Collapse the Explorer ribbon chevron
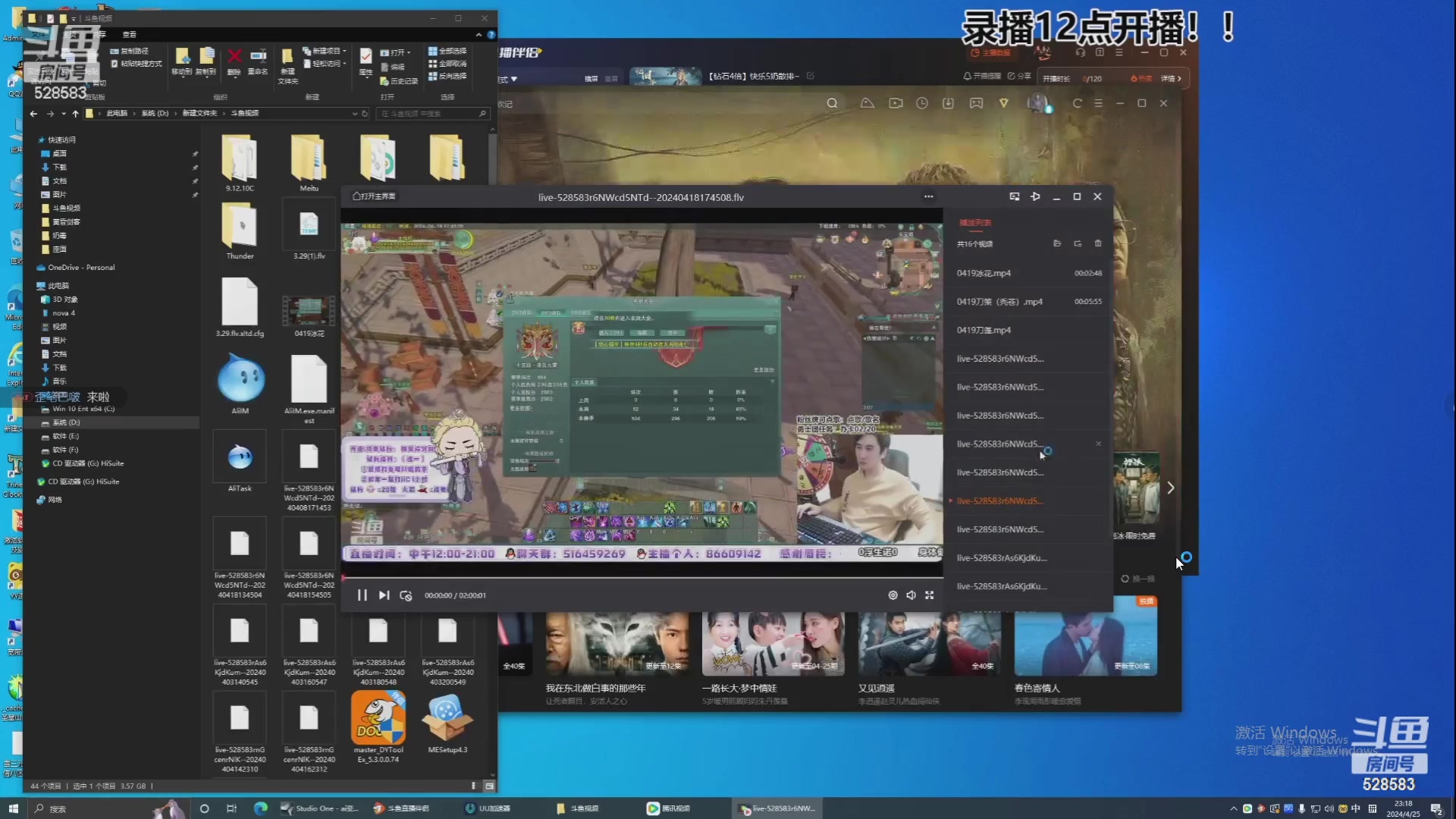Viewport: 1456px width, 819px height. [479, 35]
